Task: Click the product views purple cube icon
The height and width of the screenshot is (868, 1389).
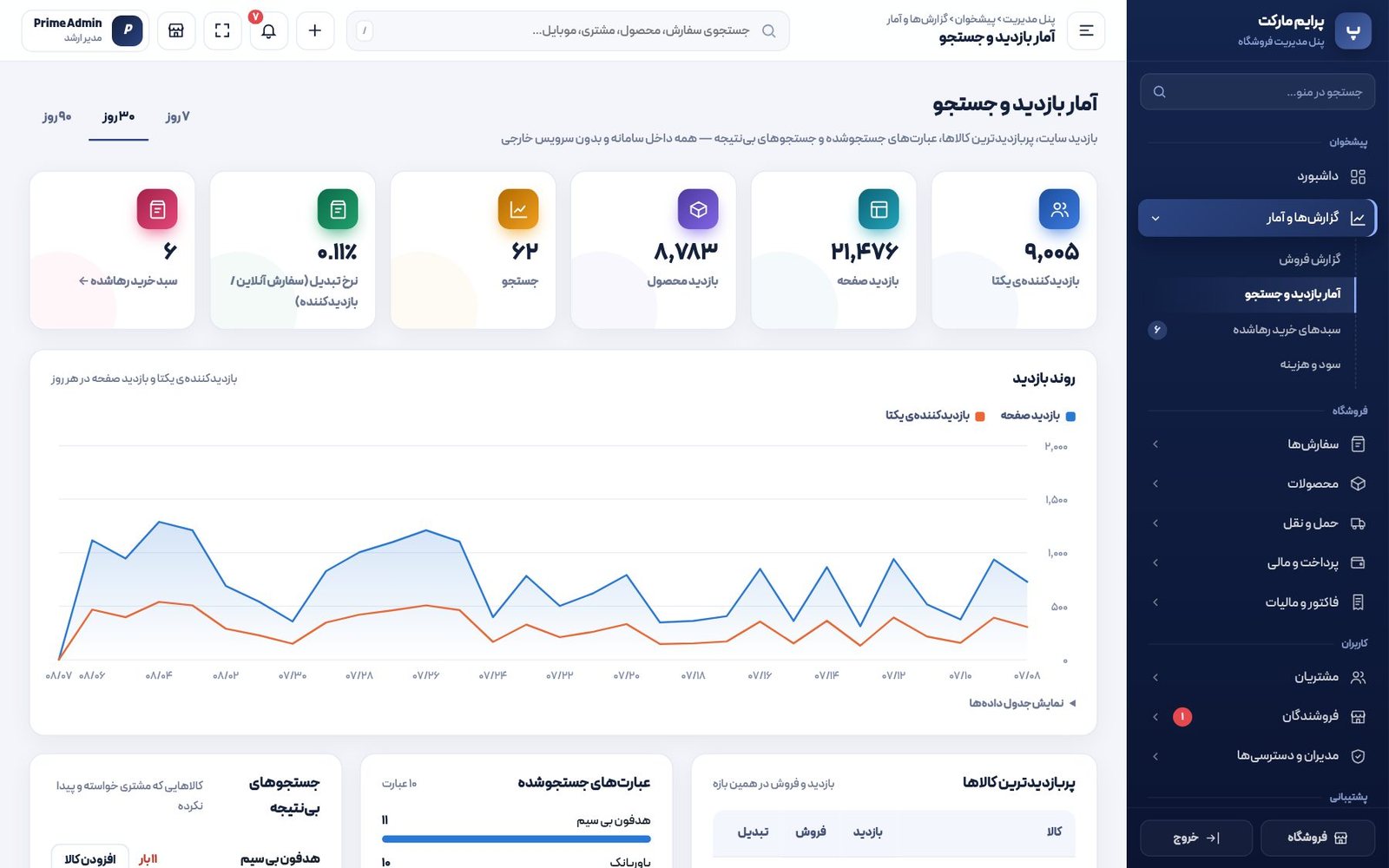Action: [698, 209]
